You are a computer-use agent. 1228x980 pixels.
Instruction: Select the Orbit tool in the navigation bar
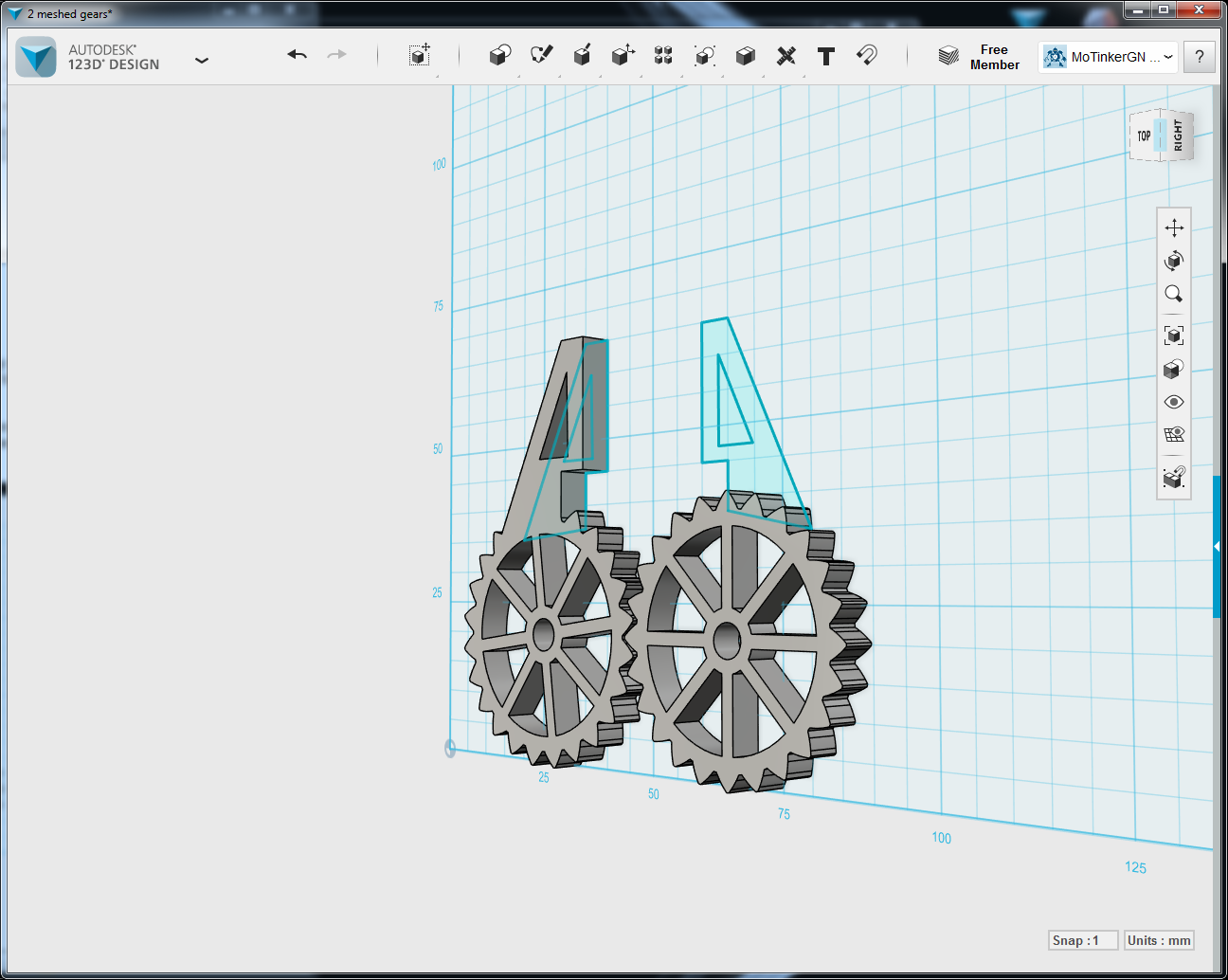click(1173, 261)
